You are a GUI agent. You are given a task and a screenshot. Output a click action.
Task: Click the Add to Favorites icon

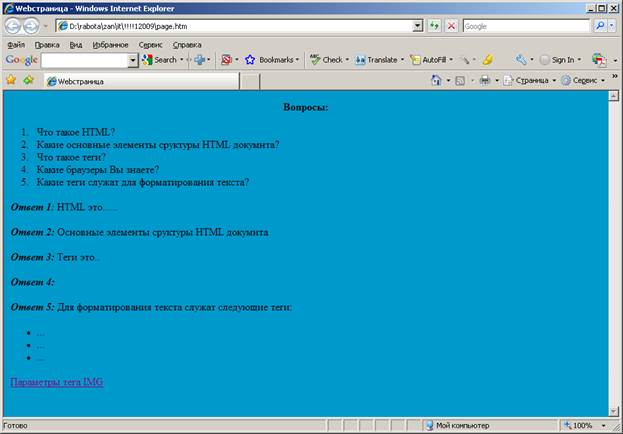pyautogui.click(x=28, y=80)
